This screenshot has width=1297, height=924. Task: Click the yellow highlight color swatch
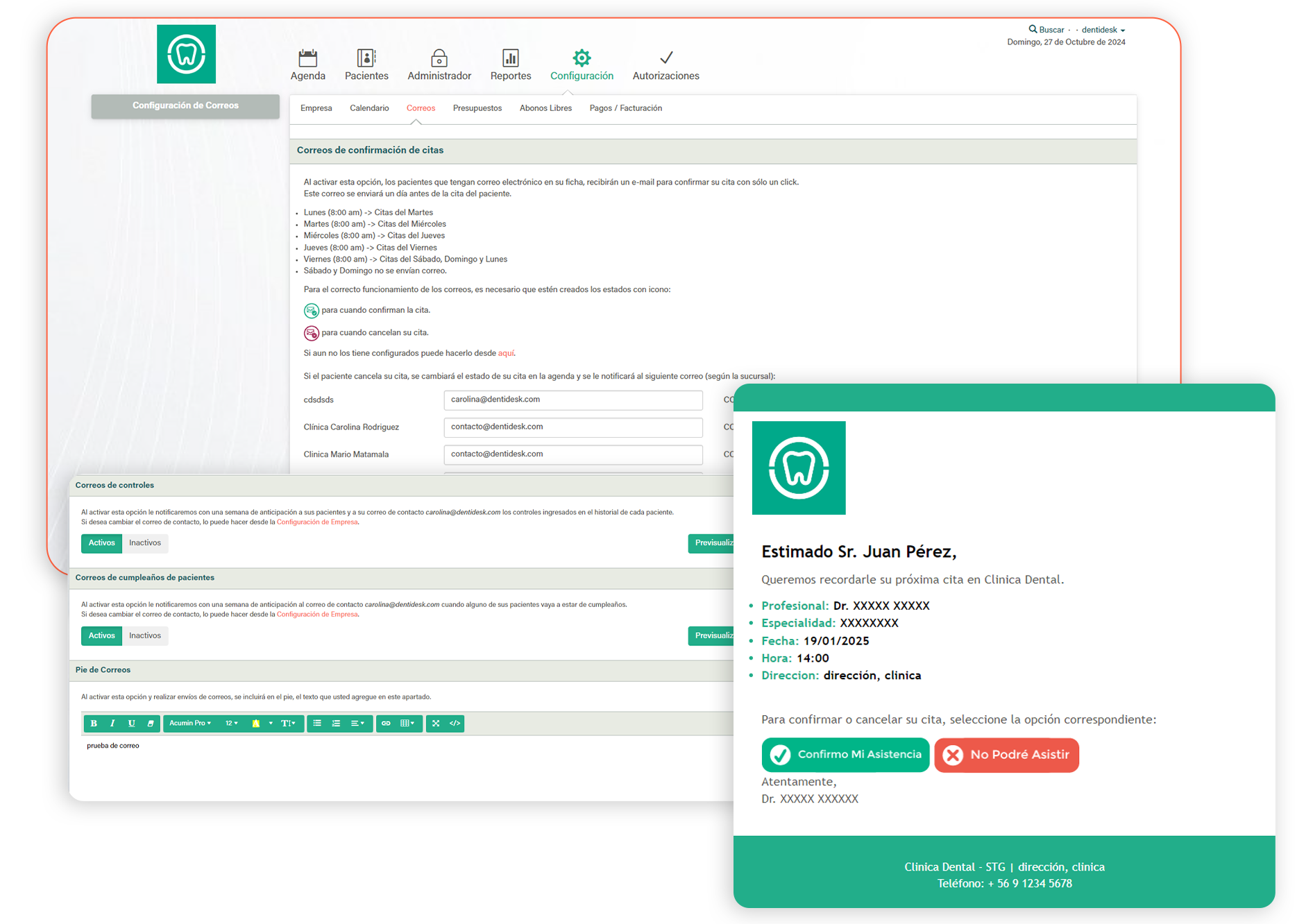pyautogui.click(x=255, y=724)
